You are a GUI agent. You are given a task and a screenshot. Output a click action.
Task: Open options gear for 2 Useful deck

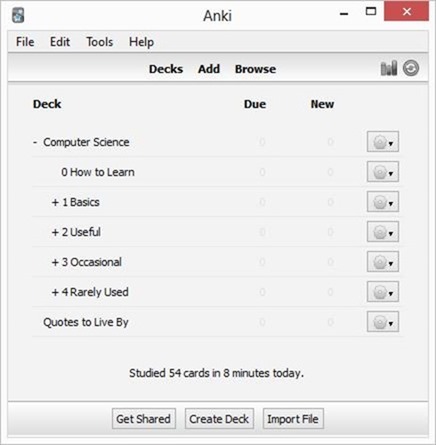point(383,232)
